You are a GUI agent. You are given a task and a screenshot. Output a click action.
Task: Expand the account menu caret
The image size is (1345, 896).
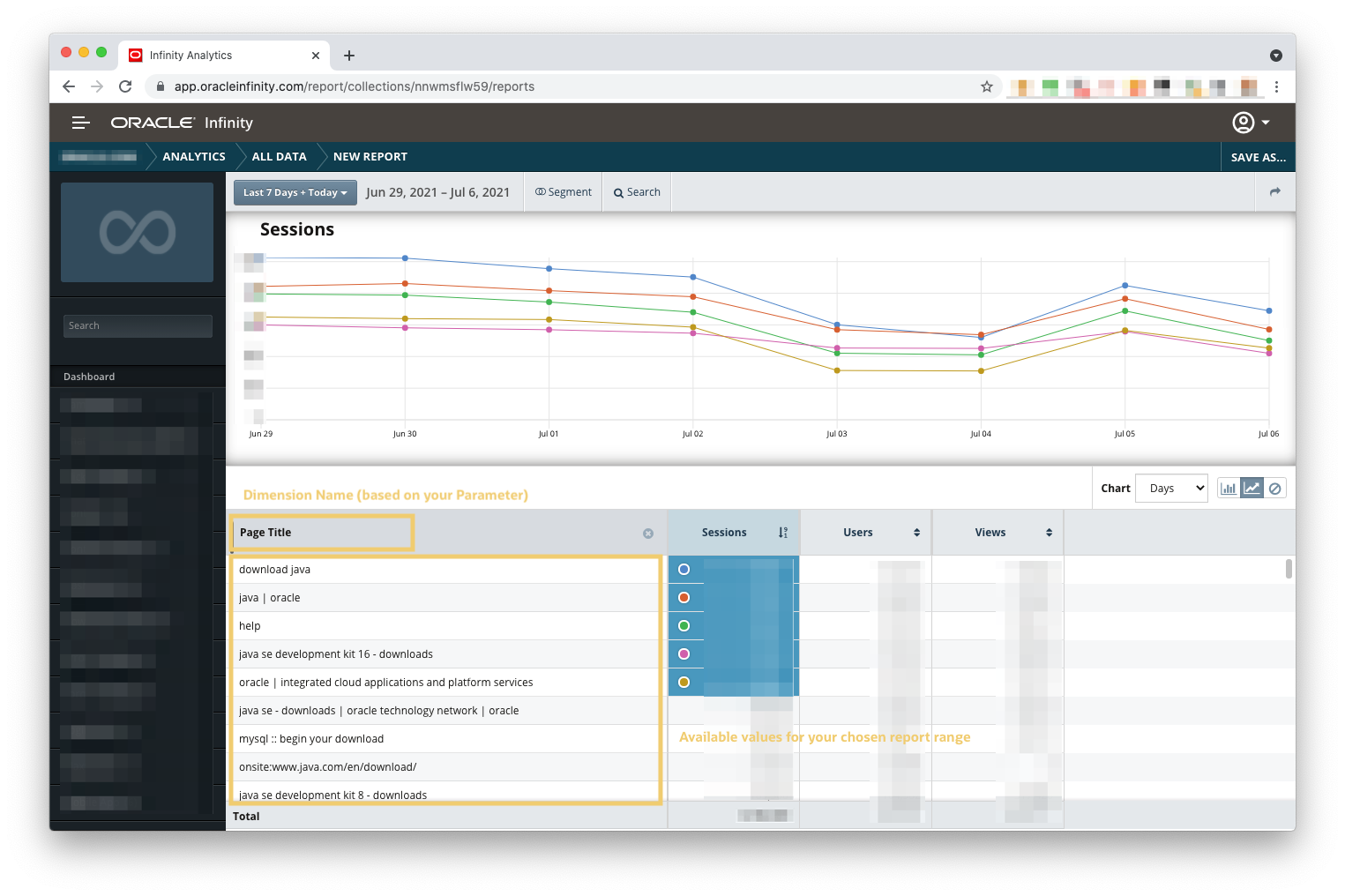click(x=1266, y=123)
